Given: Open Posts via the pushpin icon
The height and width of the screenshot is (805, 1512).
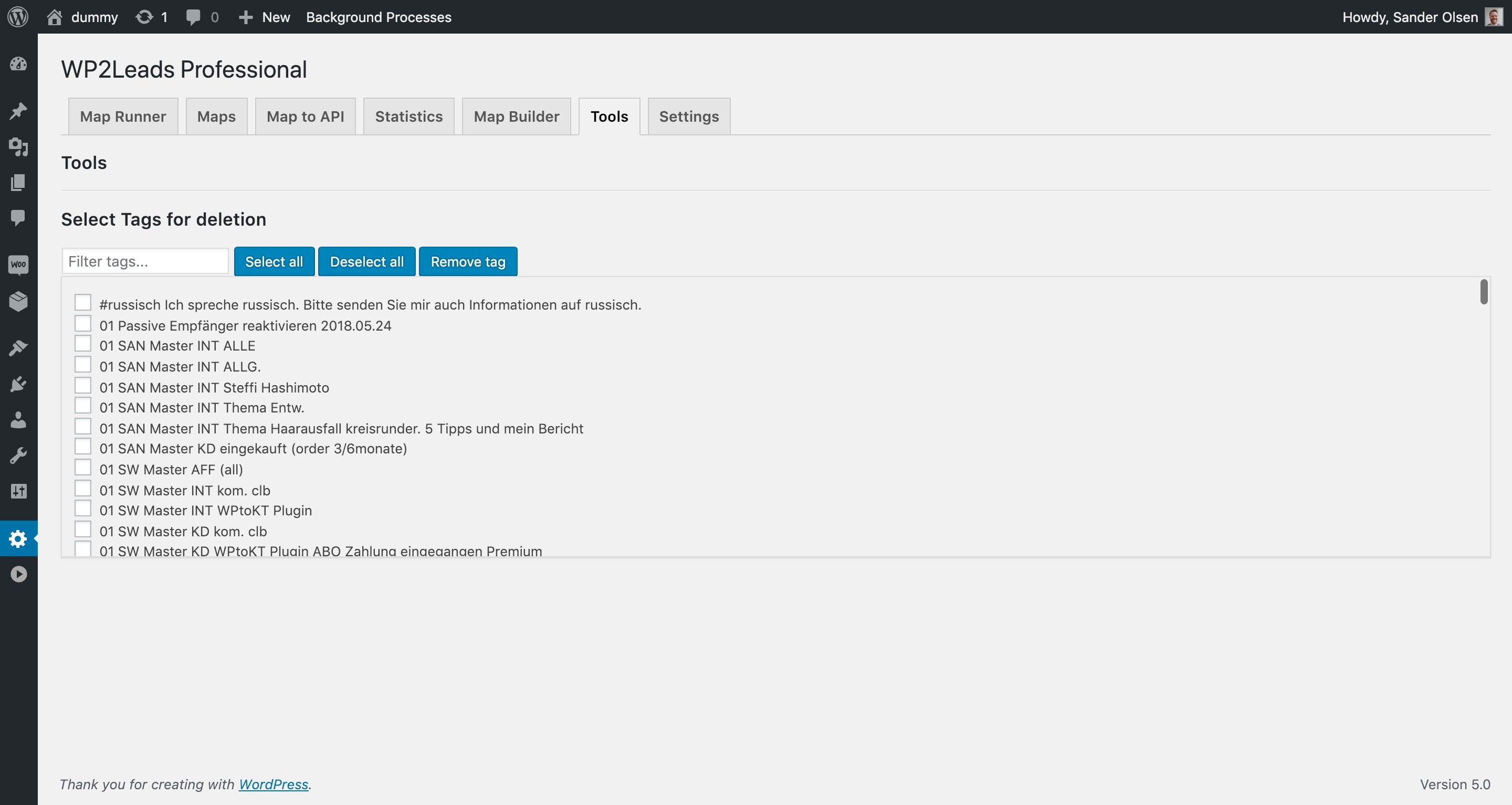Looking at the screenshot, I should pyautogui.click(x=18, y=111).
